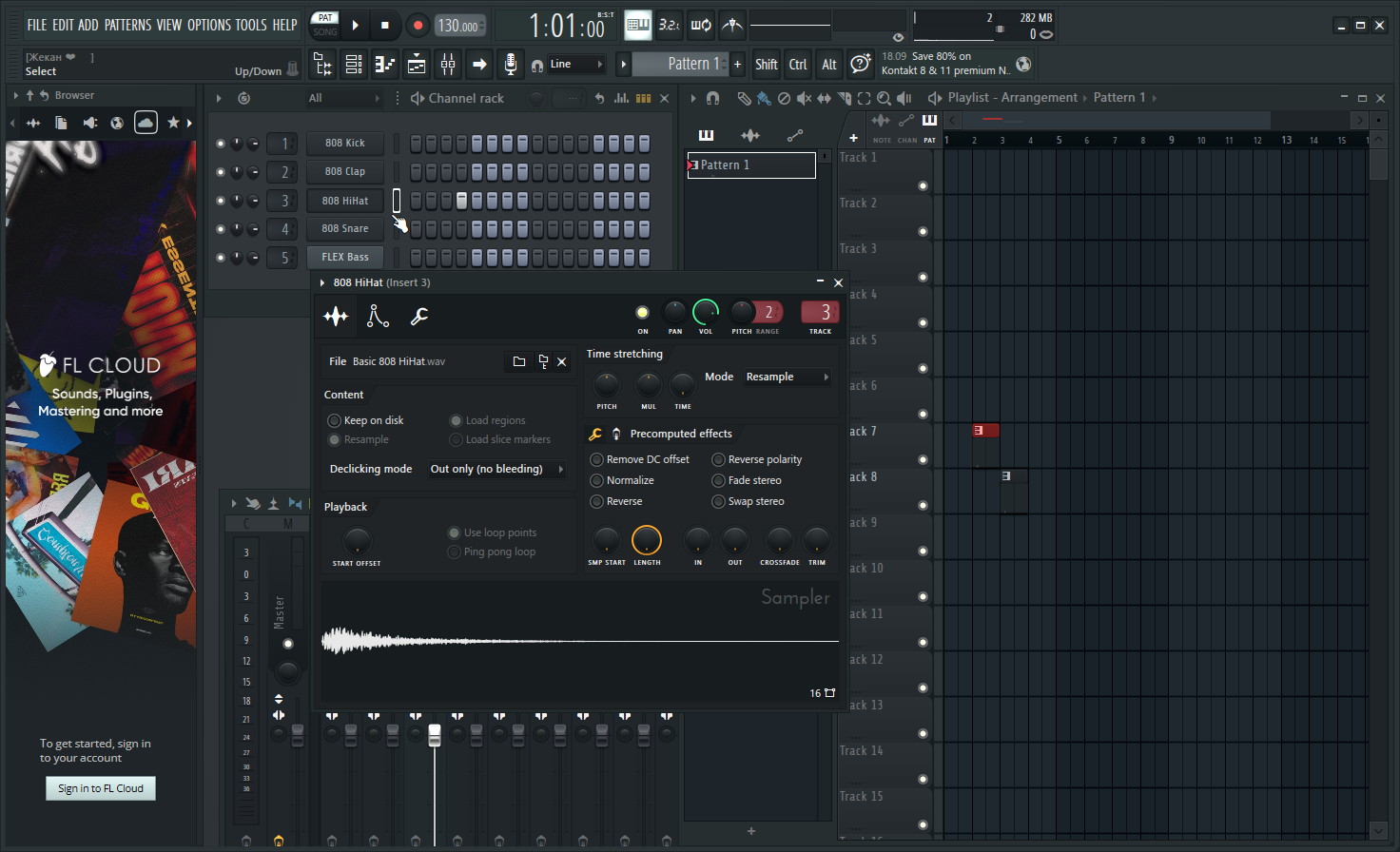
Task: Click the graph editor icon in Channel rack
Action: pos(621,98)
